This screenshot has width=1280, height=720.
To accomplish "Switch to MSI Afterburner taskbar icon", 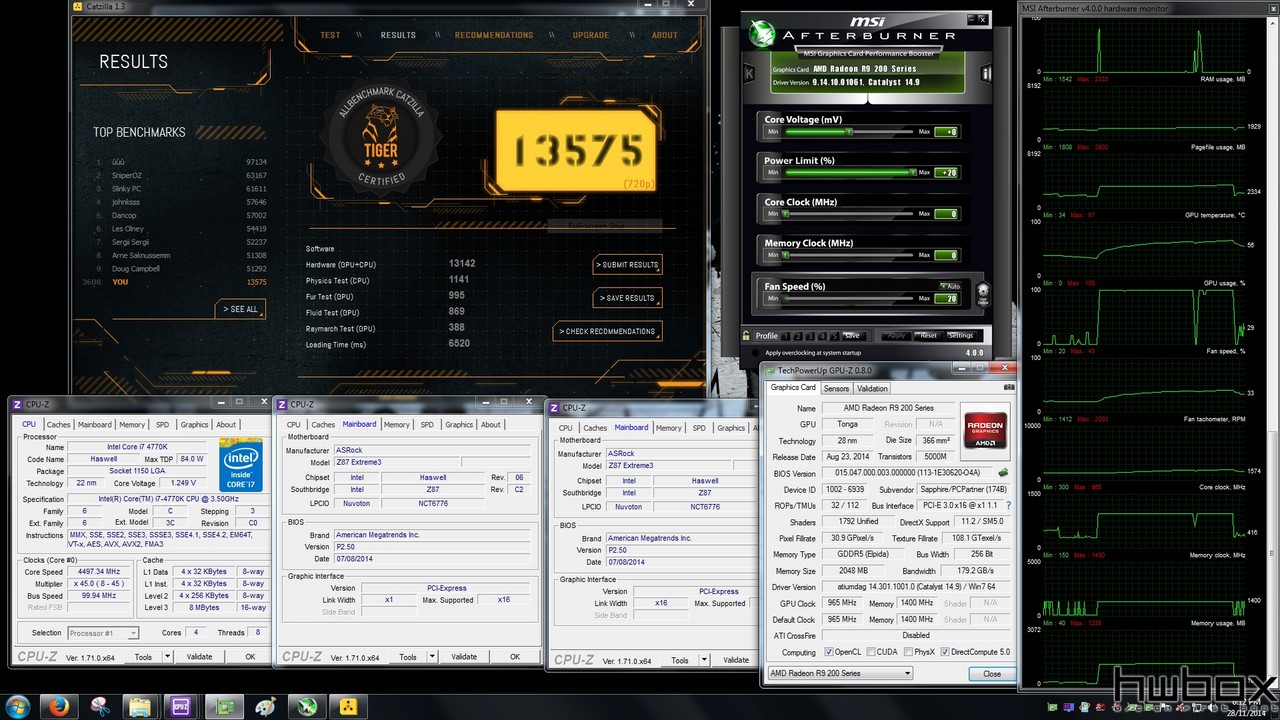I will pos(305,706).
